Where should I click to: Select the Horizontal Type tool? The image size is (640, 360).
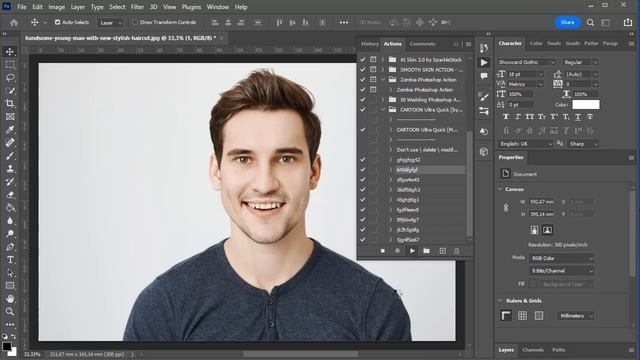click(10, 260)
